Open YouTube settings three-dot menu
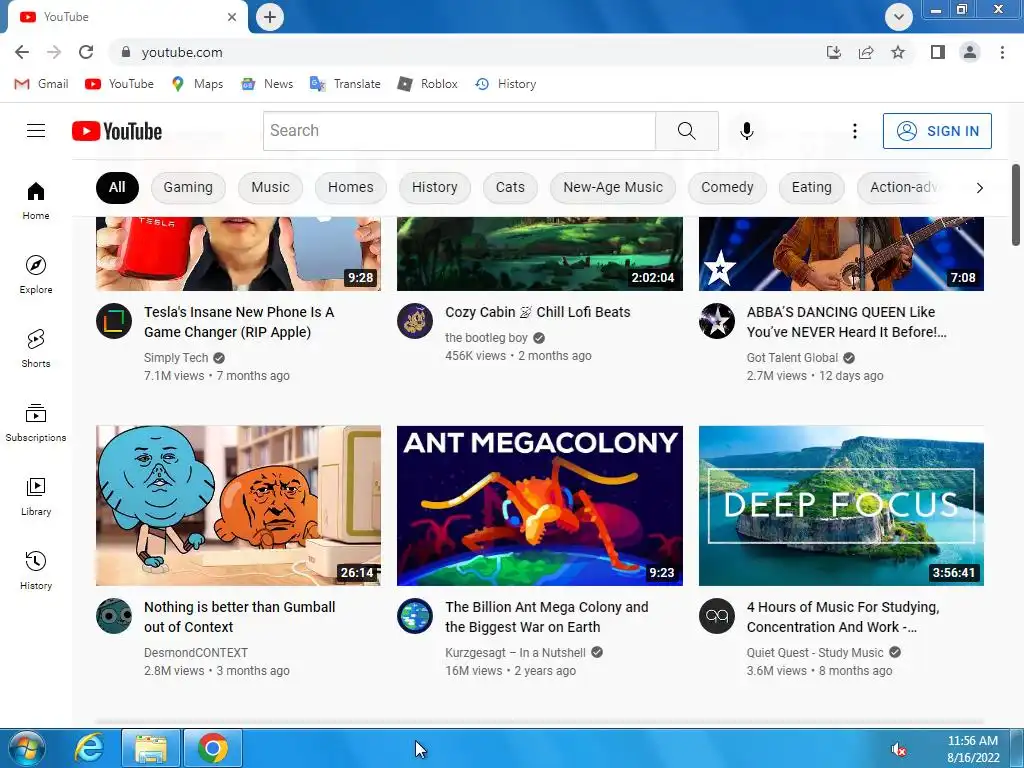1024x768 pixels. coord(854,131)
